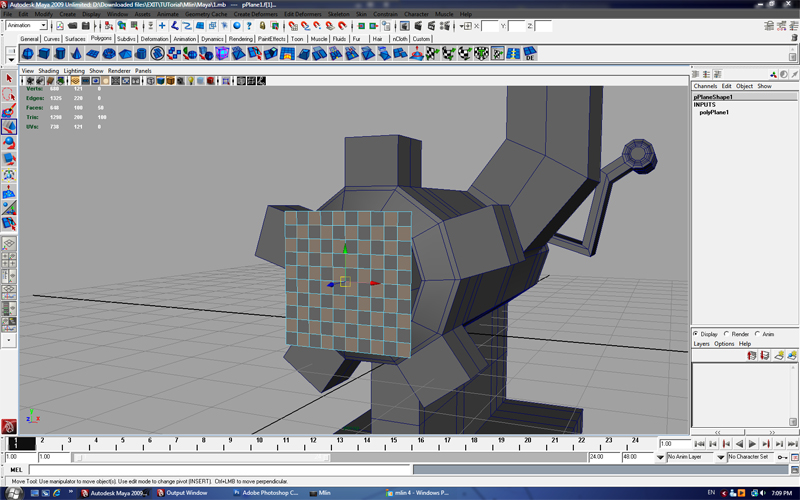The height and width of the screenshot is (500, 800).
Task: Open the Shading menu in viewport panel
Action: coord(48,71)
